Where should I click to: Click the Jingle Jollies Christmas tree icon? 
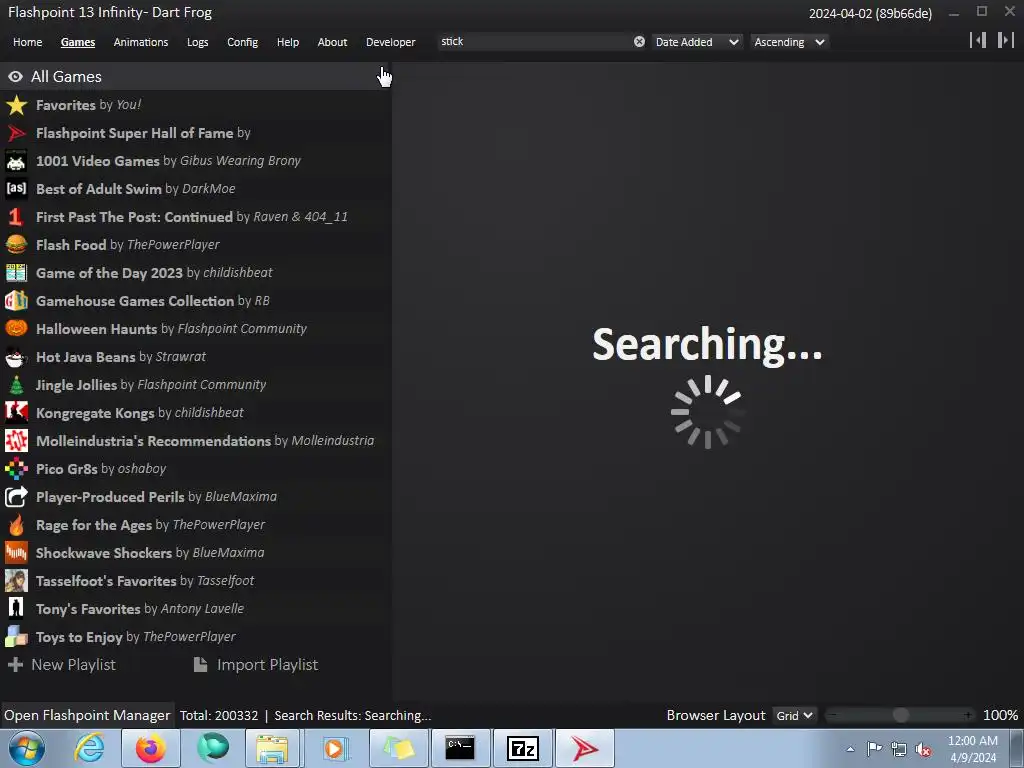(x=16, y=385)
